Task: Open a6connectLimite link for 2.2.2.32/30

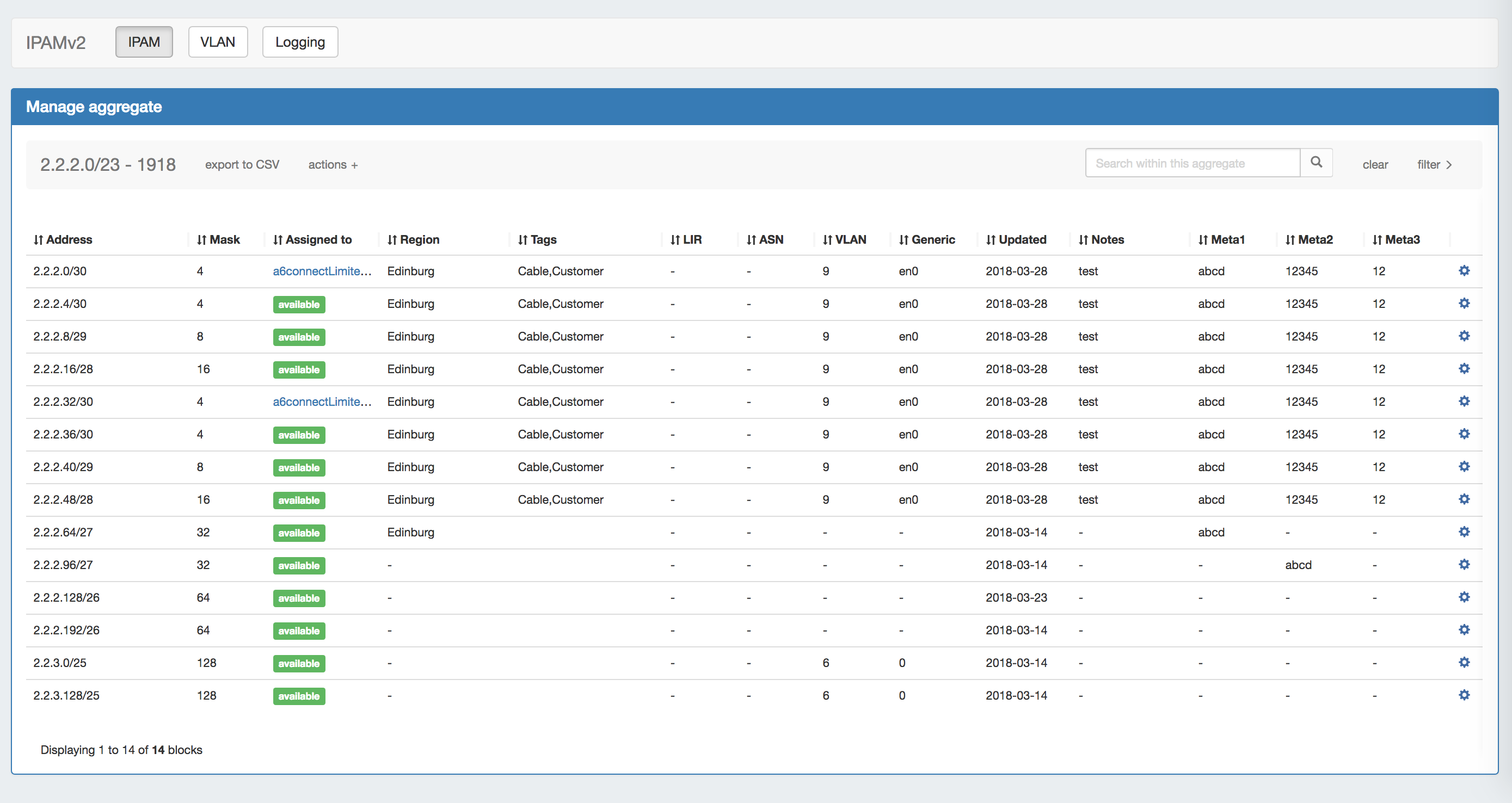Action: pos(322,402)
